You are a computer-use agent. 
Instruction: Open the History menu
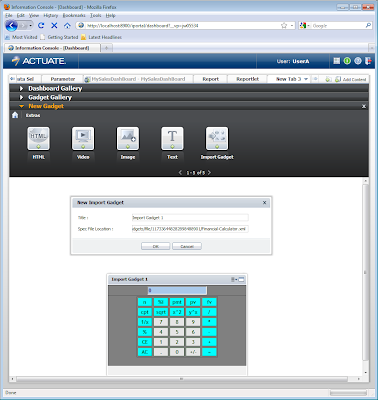(51, 15)
